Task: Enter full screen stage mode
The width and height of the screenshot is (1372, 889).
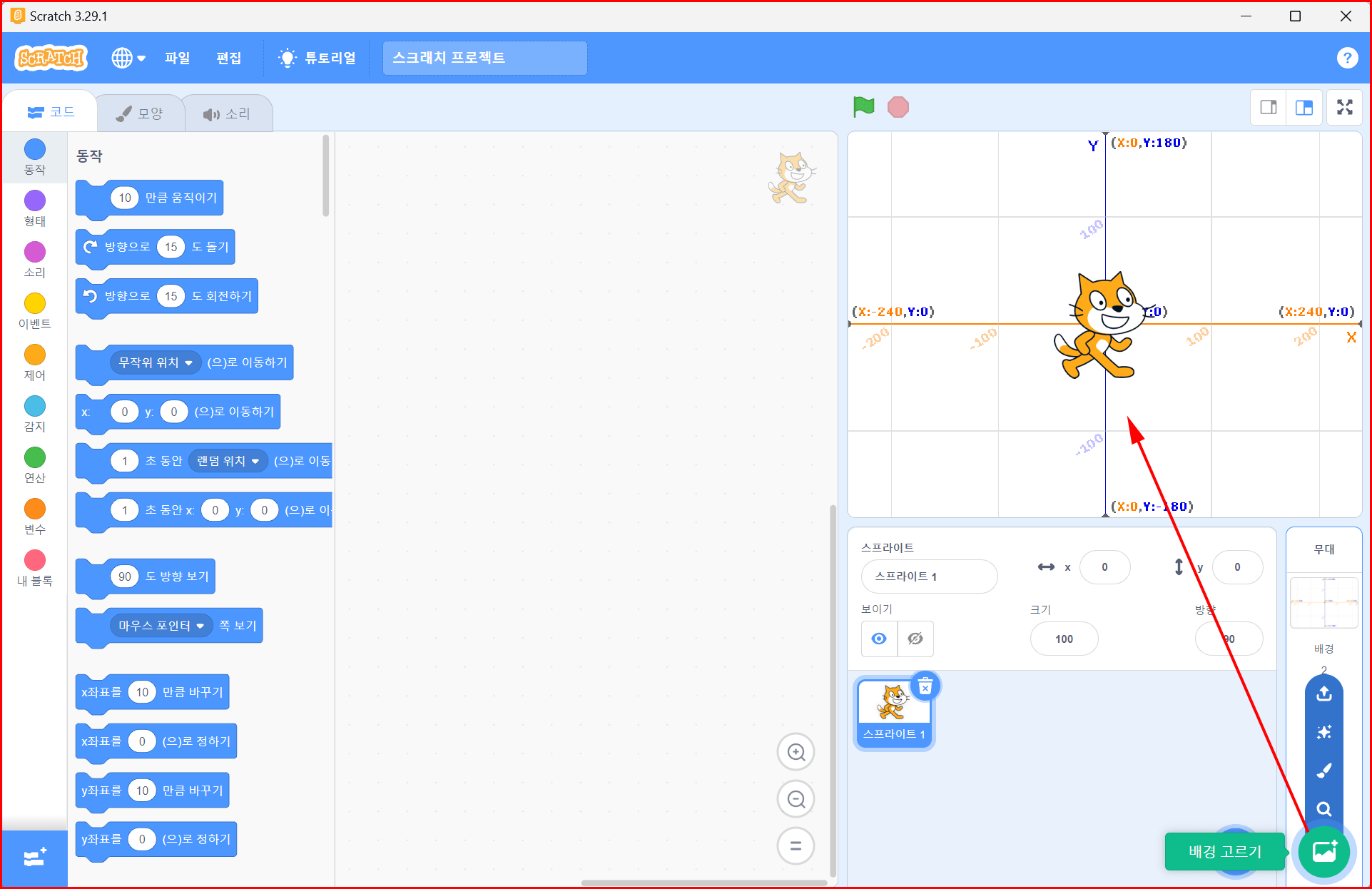Action: (x=1344, y=107)
